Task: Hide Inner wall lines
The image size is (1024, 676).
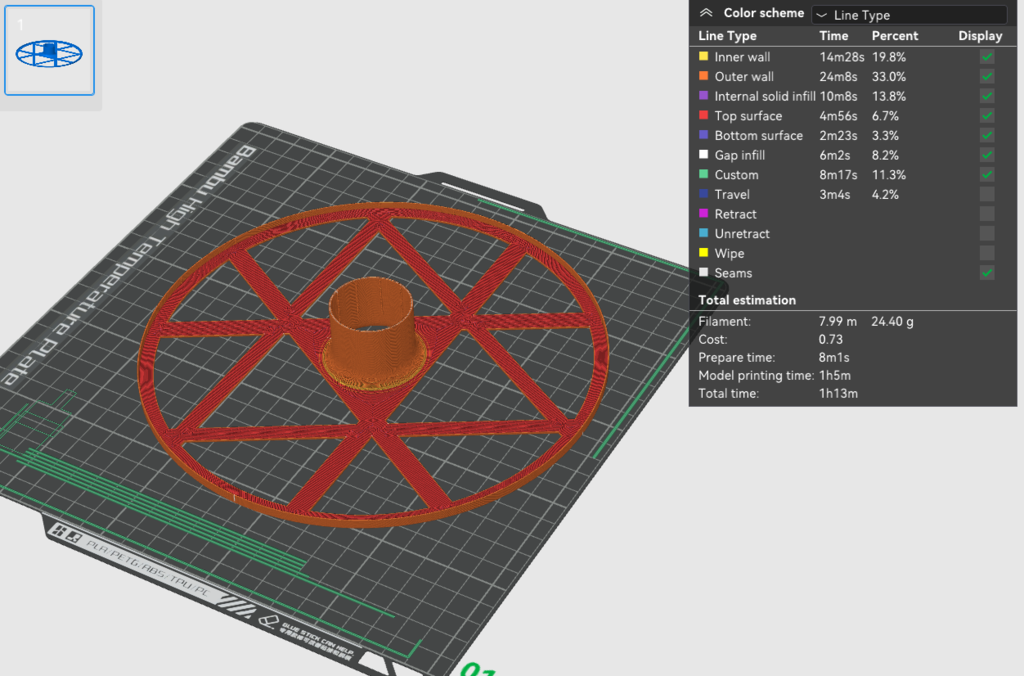Action: click(987, 57)
